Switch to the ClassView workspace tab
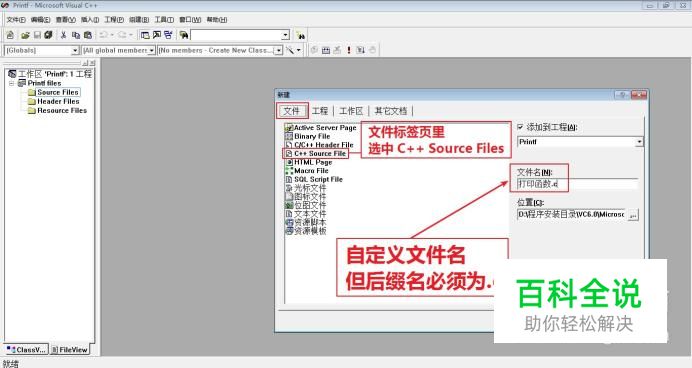Image resolution: width=692 pixels, height=368 pixels. [26, 349]
